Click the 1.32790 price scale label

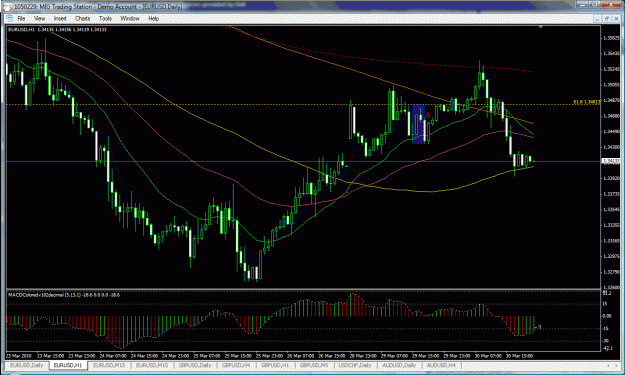(x=611, y=272)
